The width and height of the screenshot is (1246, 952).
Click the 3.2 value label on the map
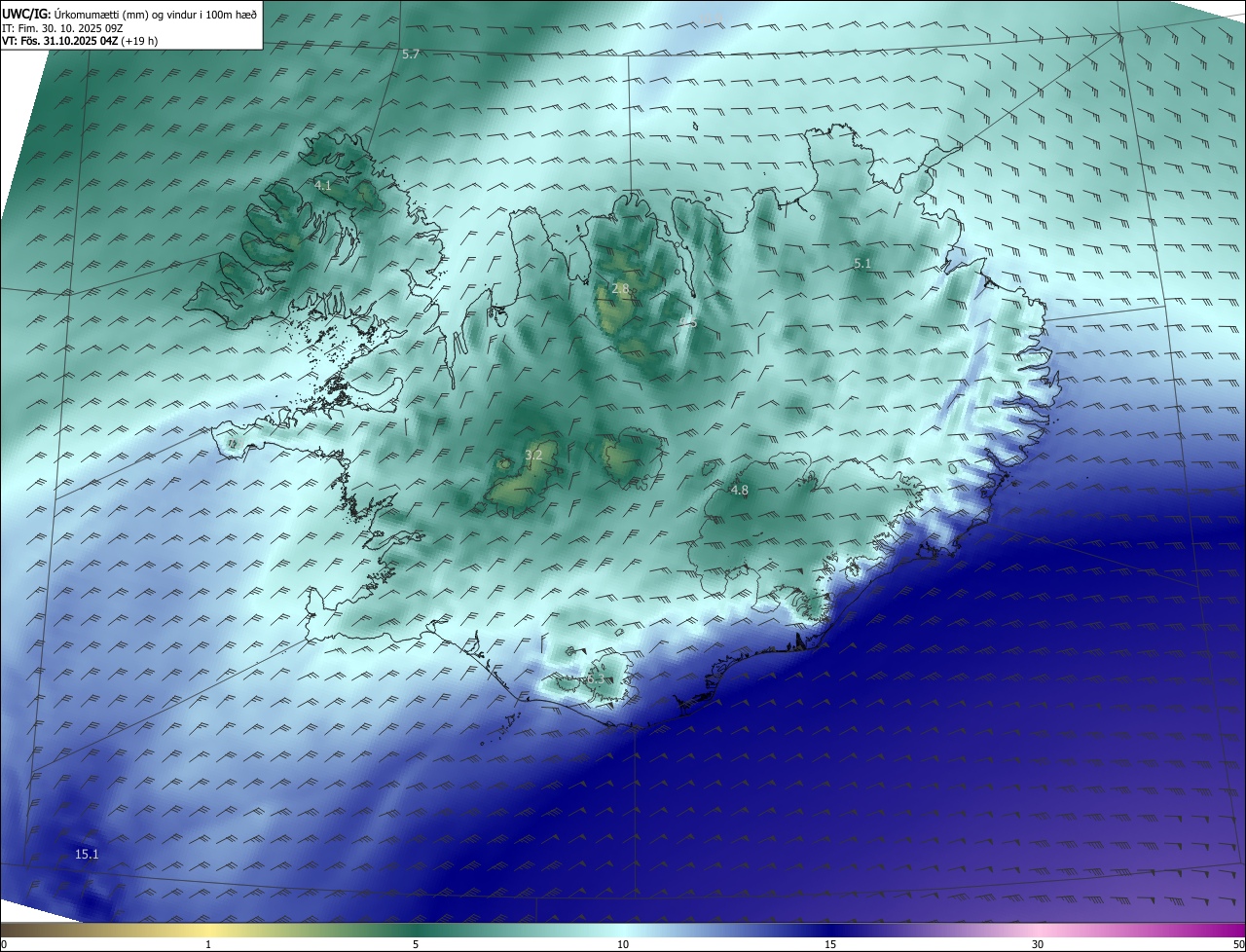tap(533, 455)
